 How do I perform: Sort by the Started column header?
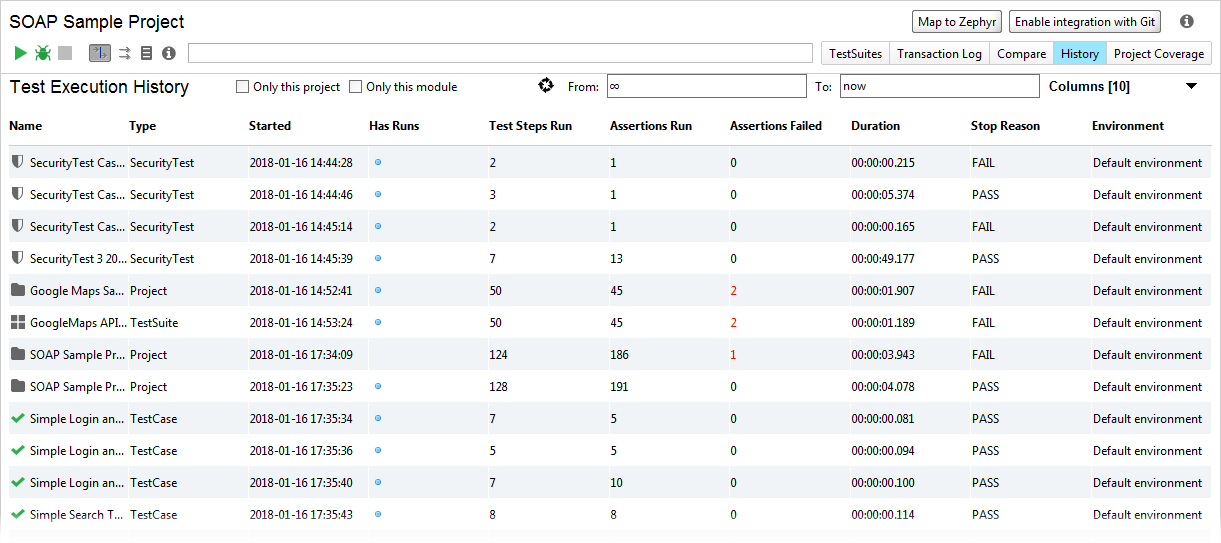270,126
